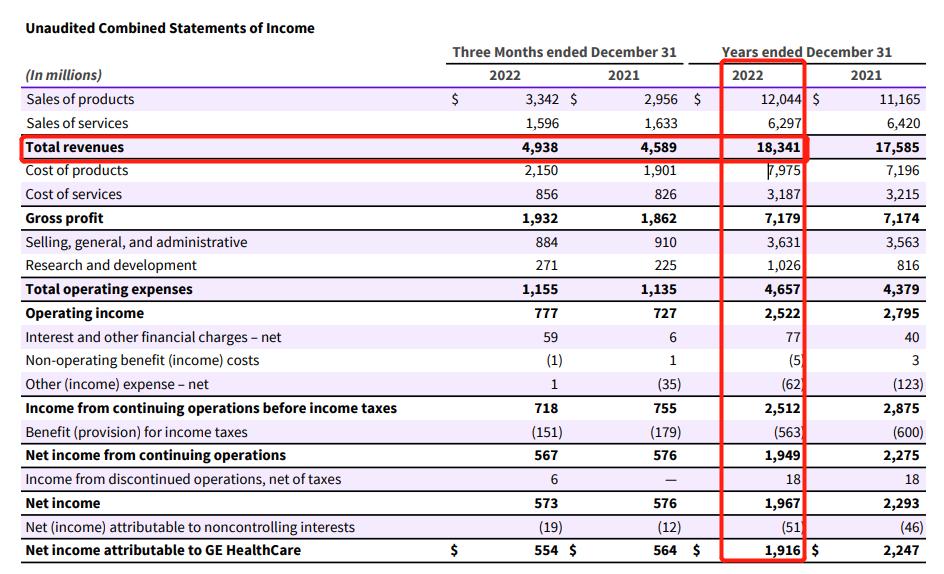Viewport: 944px width, 574px height.
Task: Click sales of products value 12,044
Action: pyautogui.click(x=781, y=99)
